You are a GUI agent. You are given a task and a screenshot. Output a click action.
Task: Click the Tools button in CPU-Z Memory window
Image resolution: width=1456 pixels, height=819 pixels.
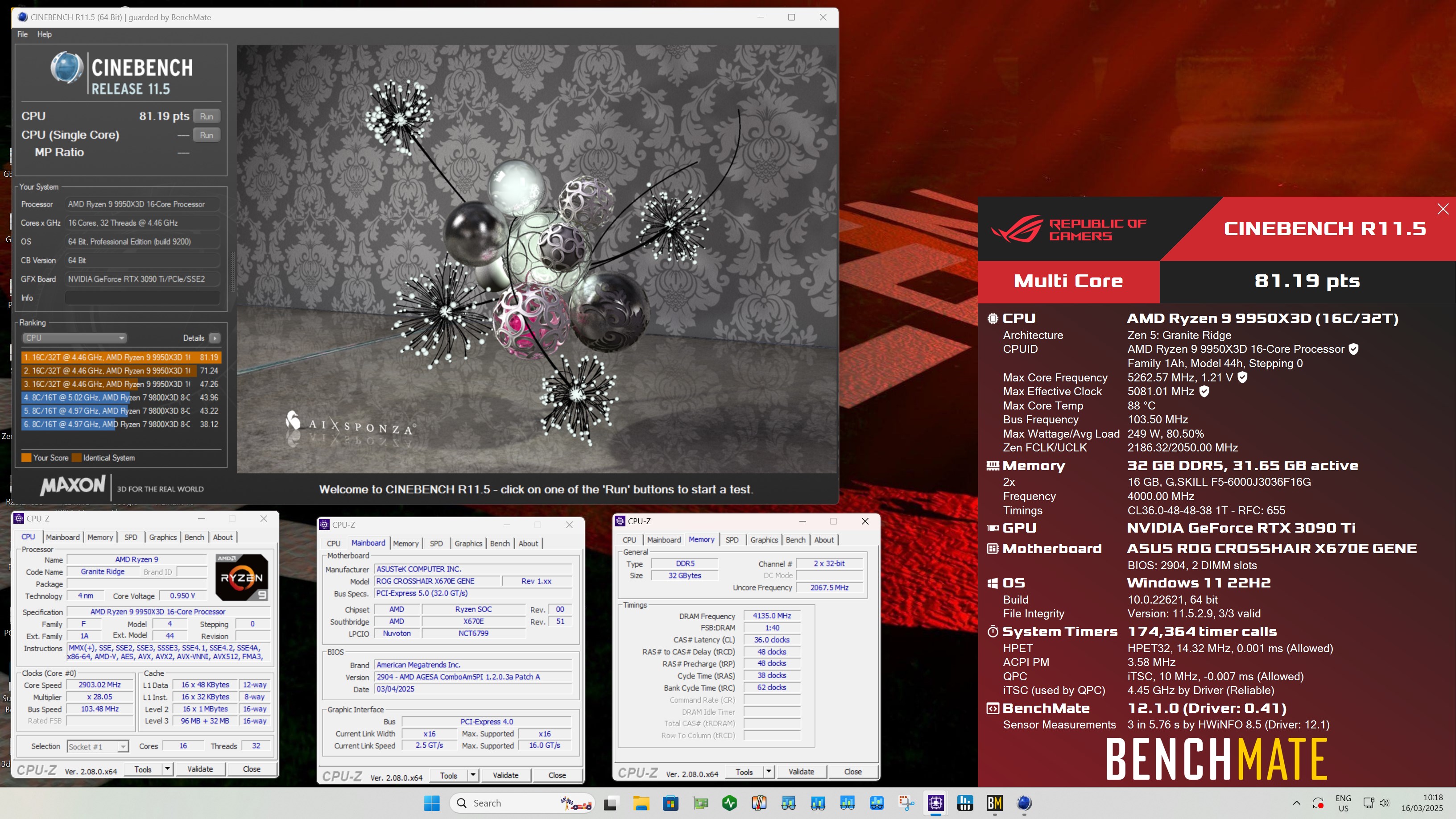[745, 772]
